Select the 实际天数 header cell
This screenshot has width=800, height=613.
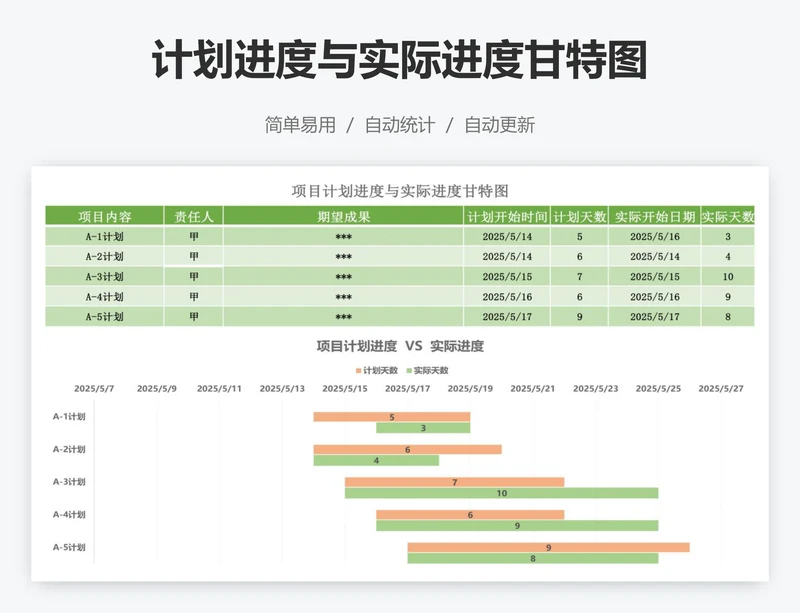point(728,216)
